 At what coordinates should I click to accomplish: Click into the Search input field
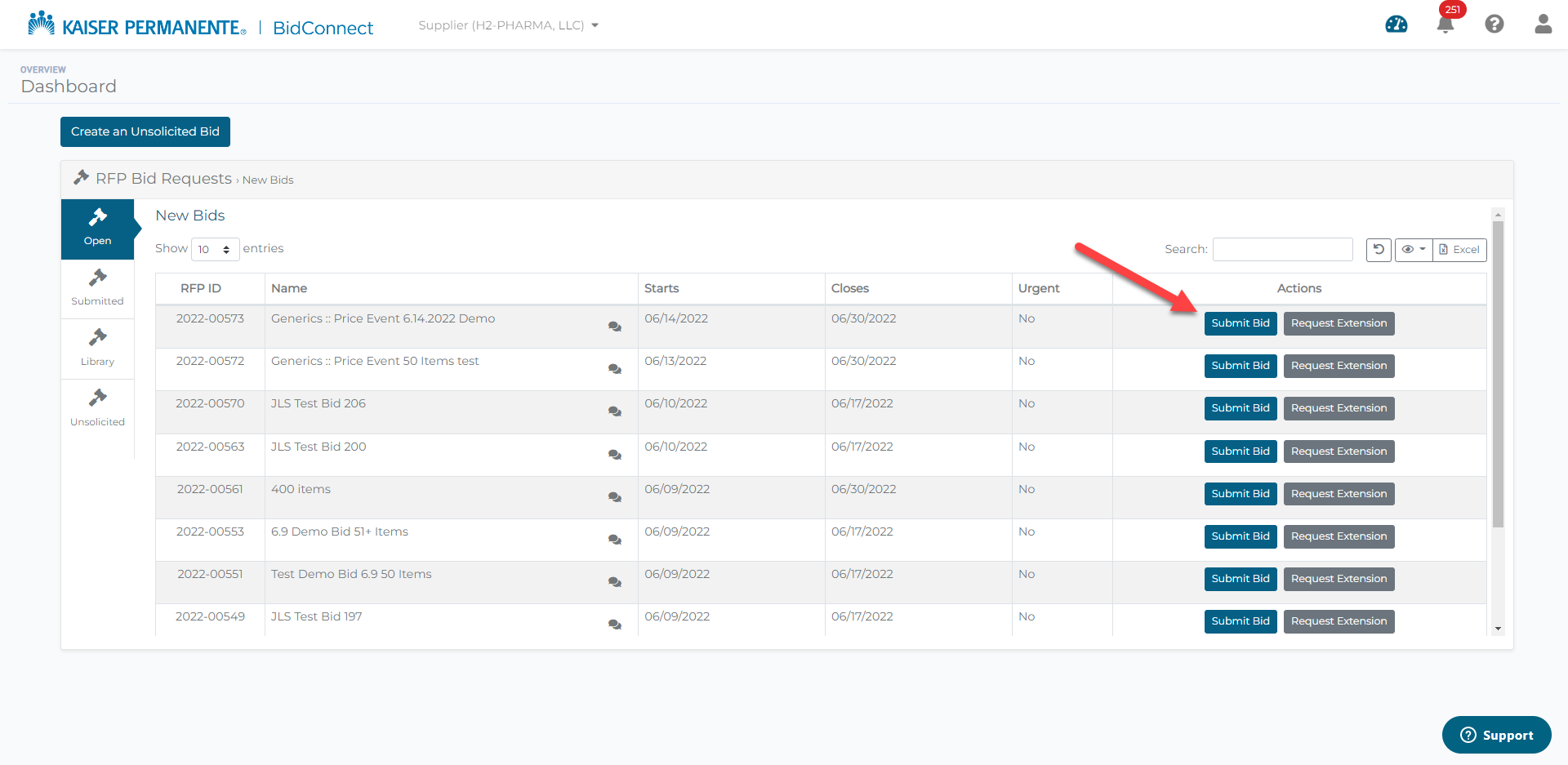(x=1282, y=250)
